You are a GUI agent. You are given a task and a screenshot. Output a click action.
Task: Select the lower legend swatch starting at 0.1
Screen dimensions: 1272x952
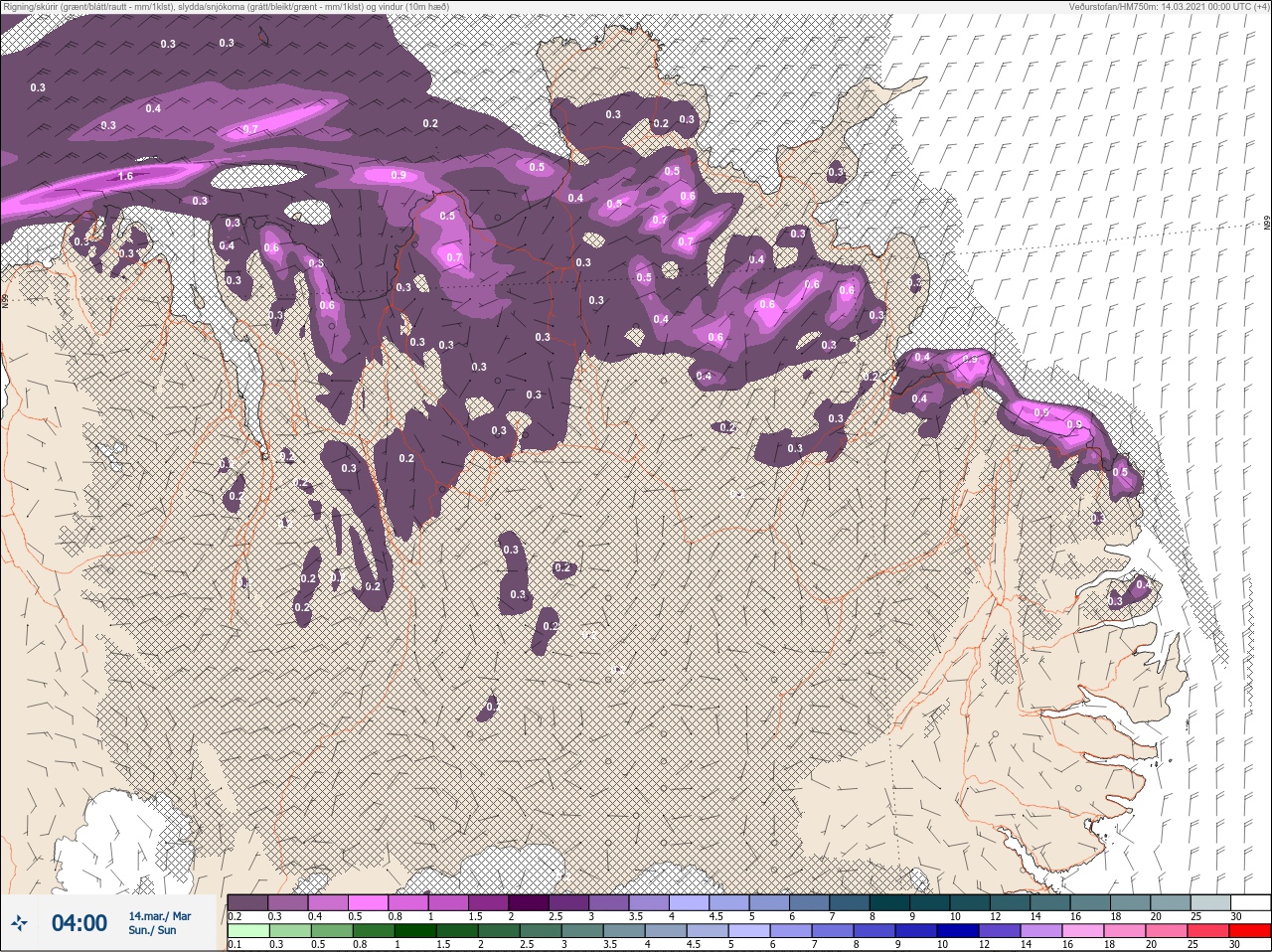[x=248, y=931]
